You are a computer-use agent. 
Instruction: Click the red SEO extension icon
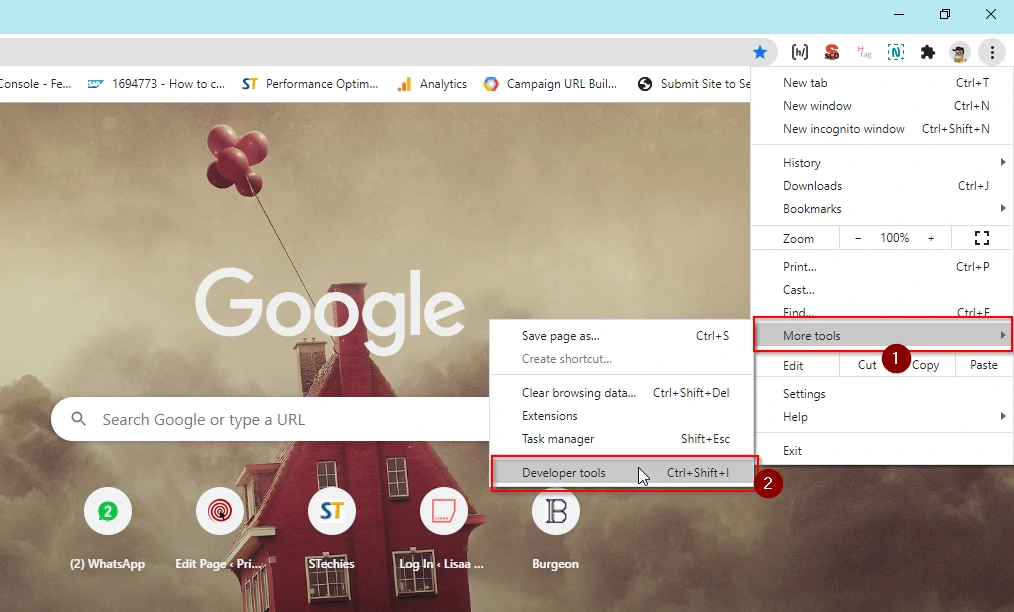[832, 52]
